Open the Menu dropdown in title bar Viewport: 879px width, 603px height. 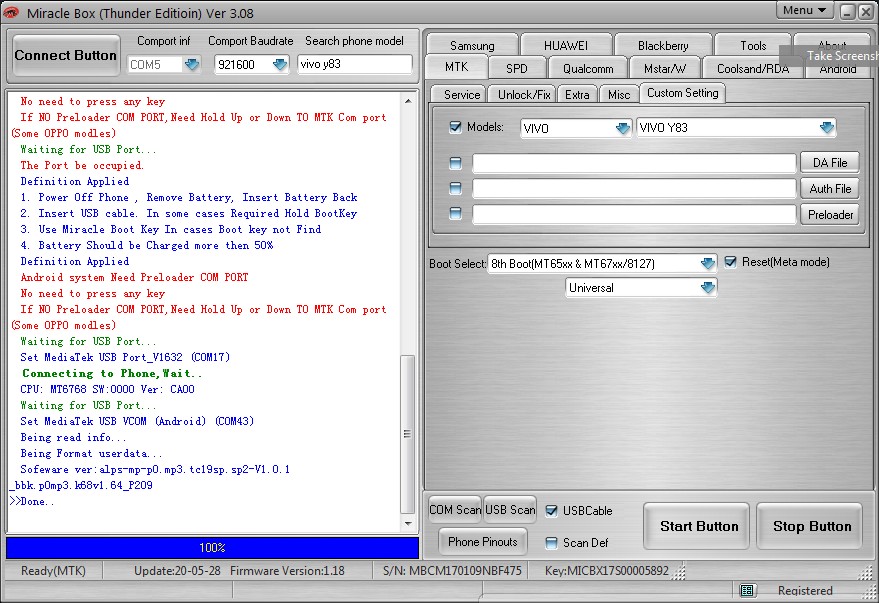(804, 10)
